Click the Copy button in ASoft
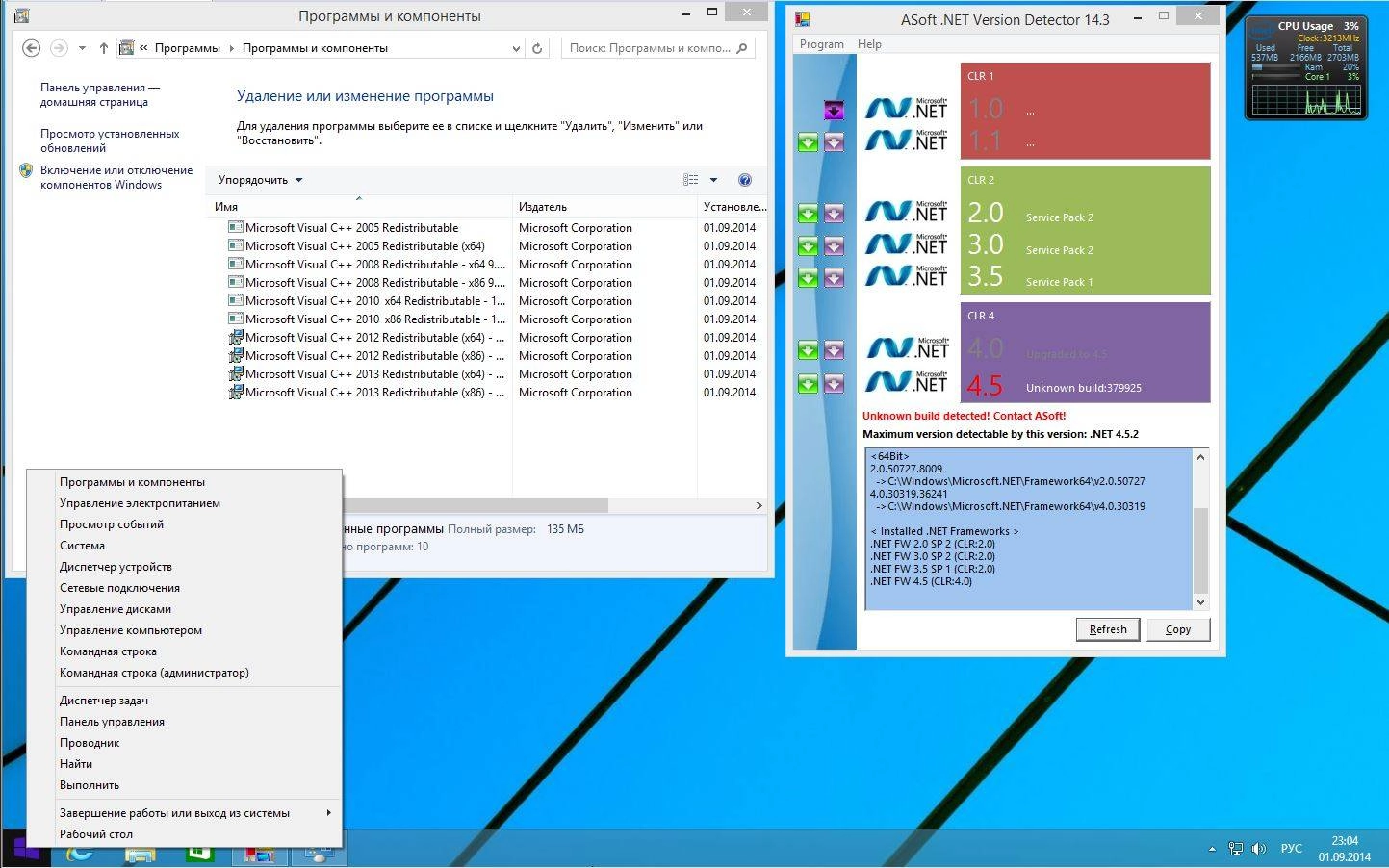This screenshot has height=868, width=1389. coord(1178,629)
